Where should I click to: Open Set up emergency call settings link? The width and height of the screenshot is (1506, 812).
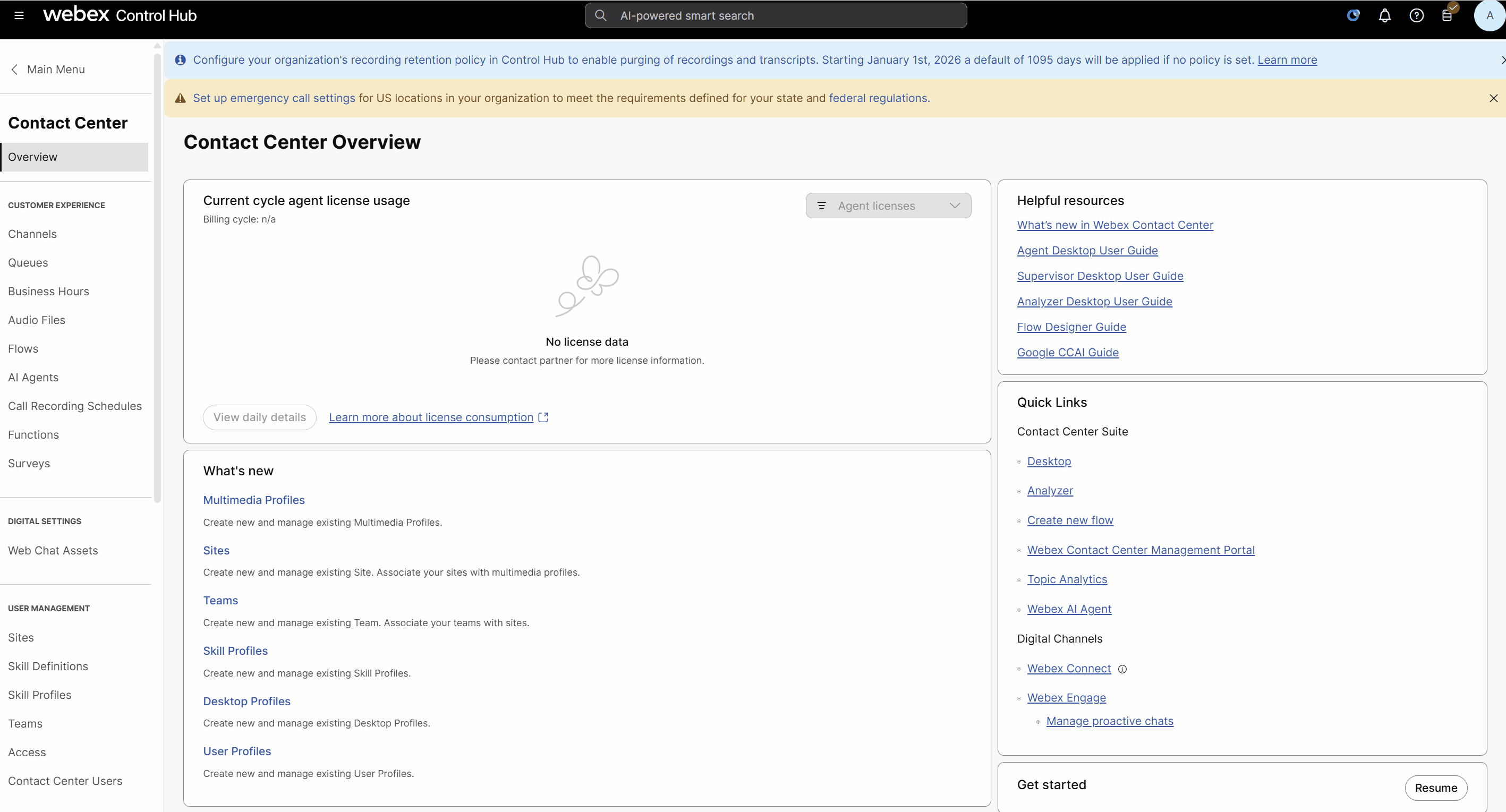pyautogui.click(x=274, y=98)
